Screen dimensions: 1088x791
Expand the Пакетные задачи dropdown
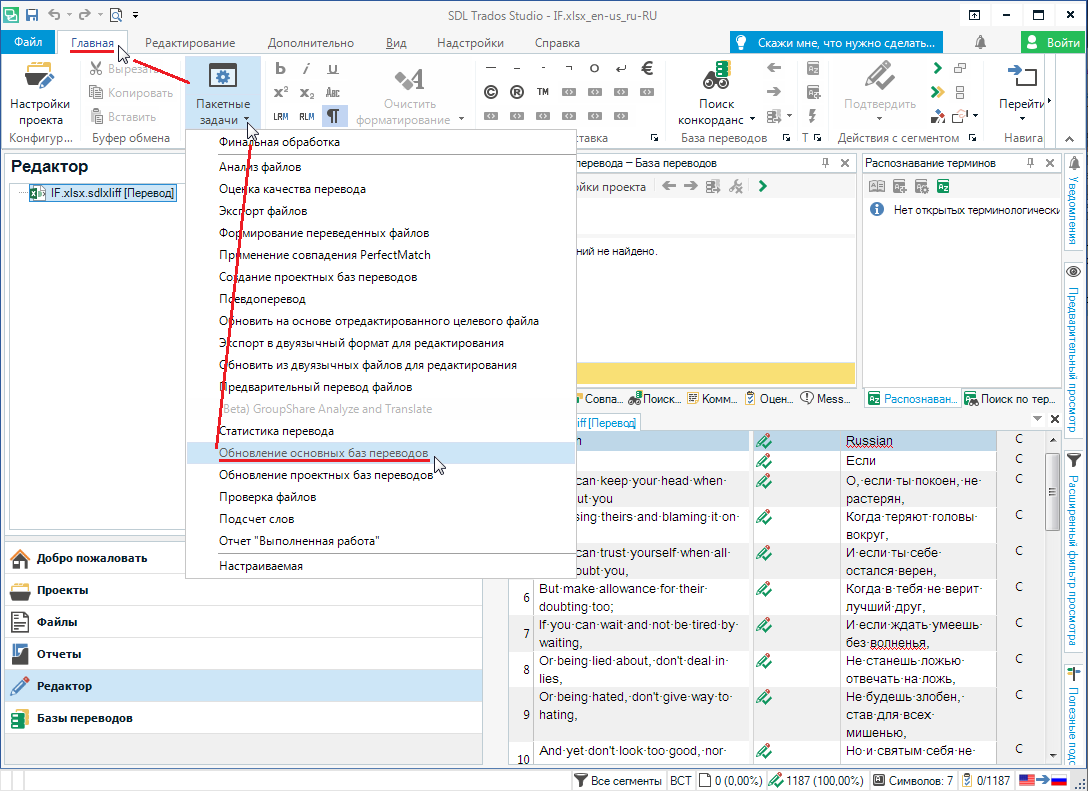[x=223, y=112]
